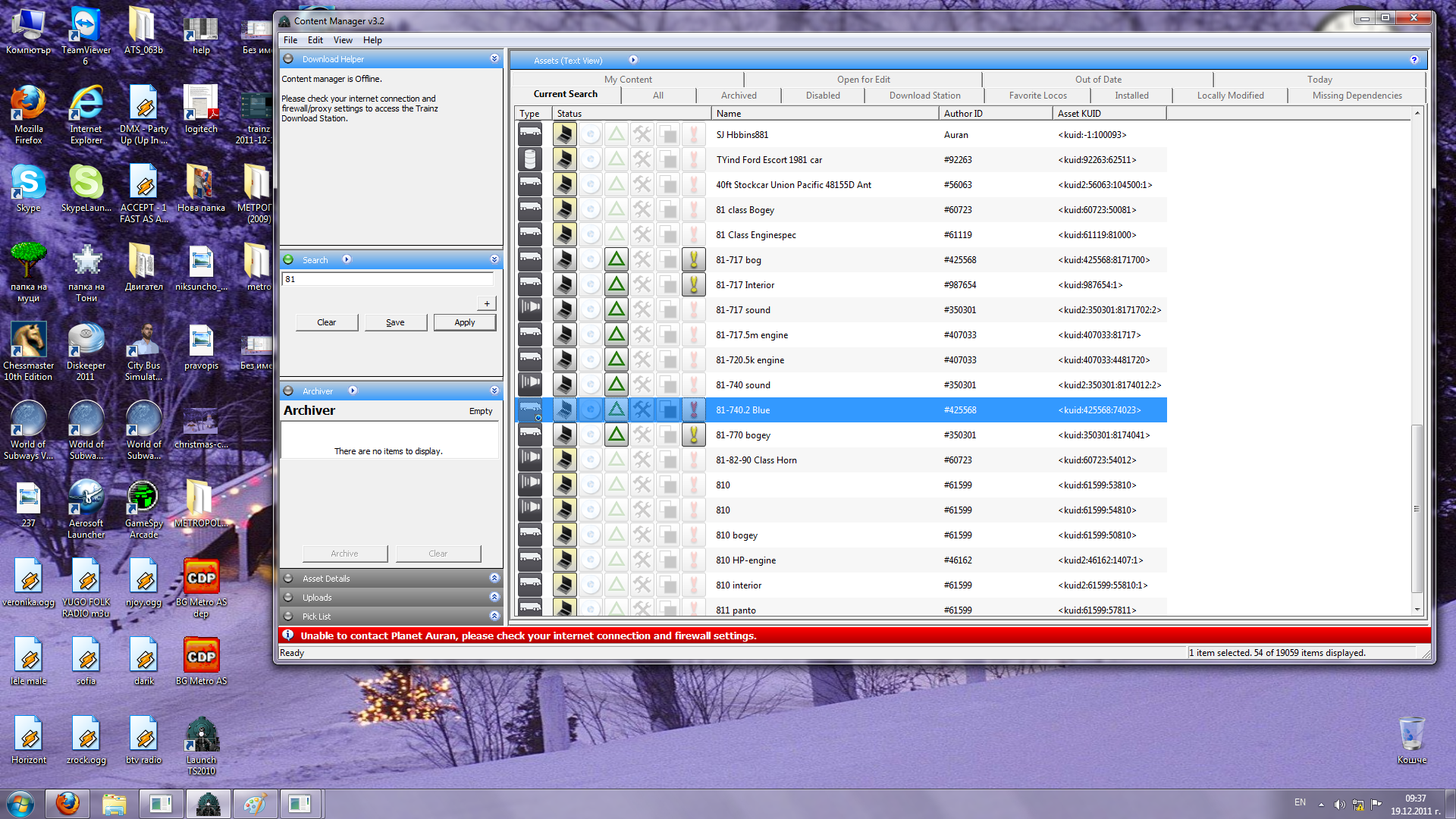Open the Recycle Bin on desktop
Screen dimensions: 1456x819
[x=1412, y=739]
